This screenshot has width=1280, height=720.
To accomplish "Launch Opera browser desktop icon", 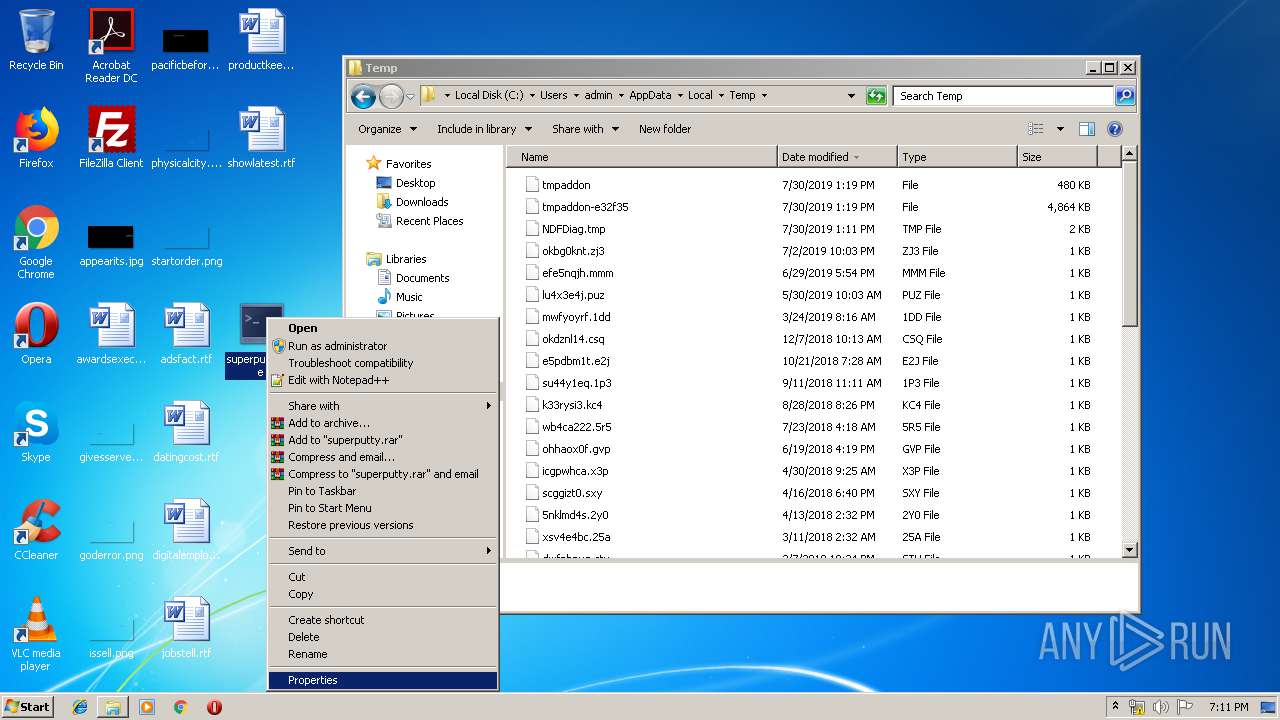I will coord(36,334).
